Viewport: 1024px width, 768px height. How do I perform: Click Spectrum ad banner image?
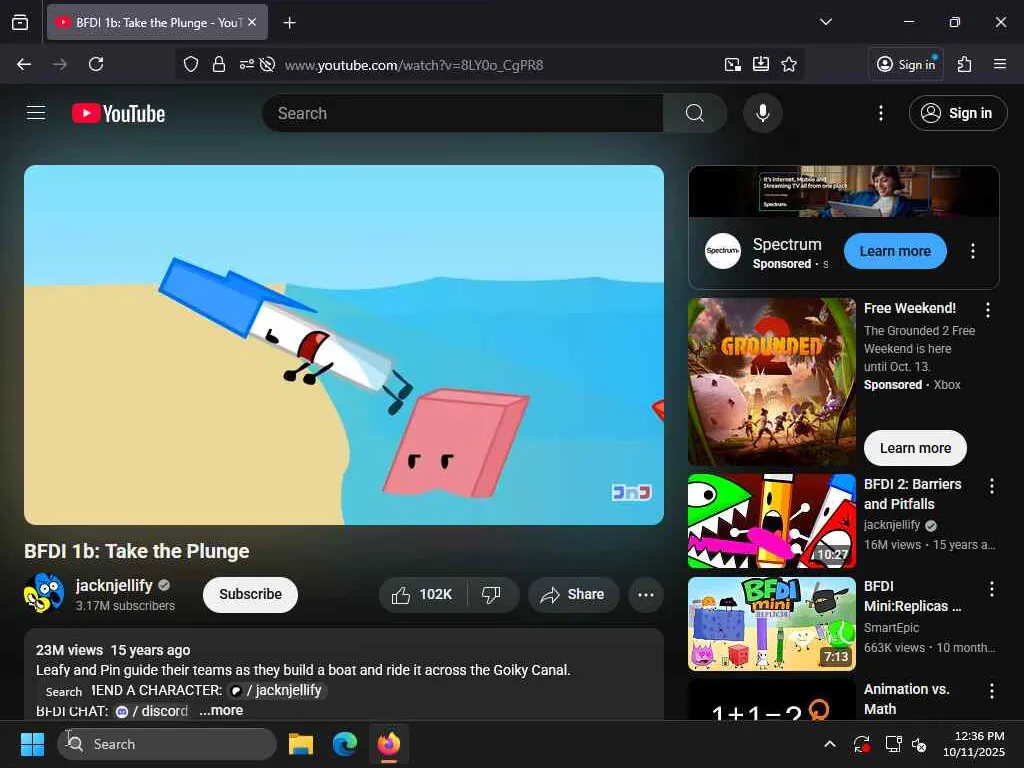pos(843,191)
